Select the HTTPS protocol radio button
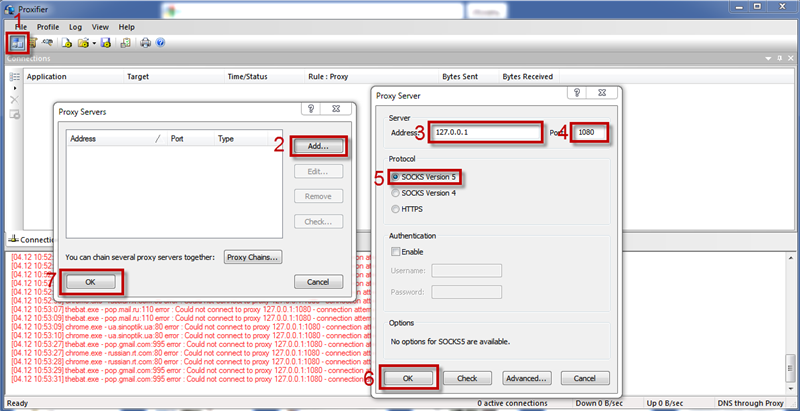Image resolution: width=800 pixels, height=411 pixels. [x=395, y=209]
